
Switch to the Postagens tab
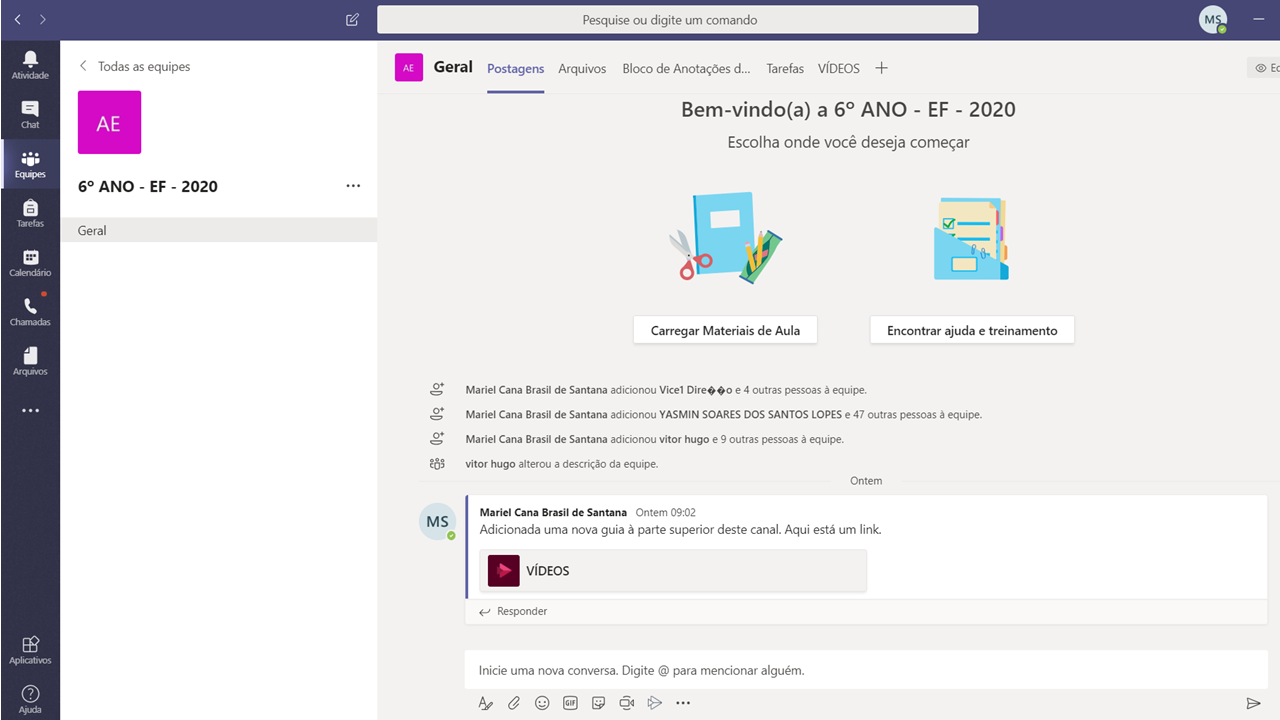click(x=515, y=69)
